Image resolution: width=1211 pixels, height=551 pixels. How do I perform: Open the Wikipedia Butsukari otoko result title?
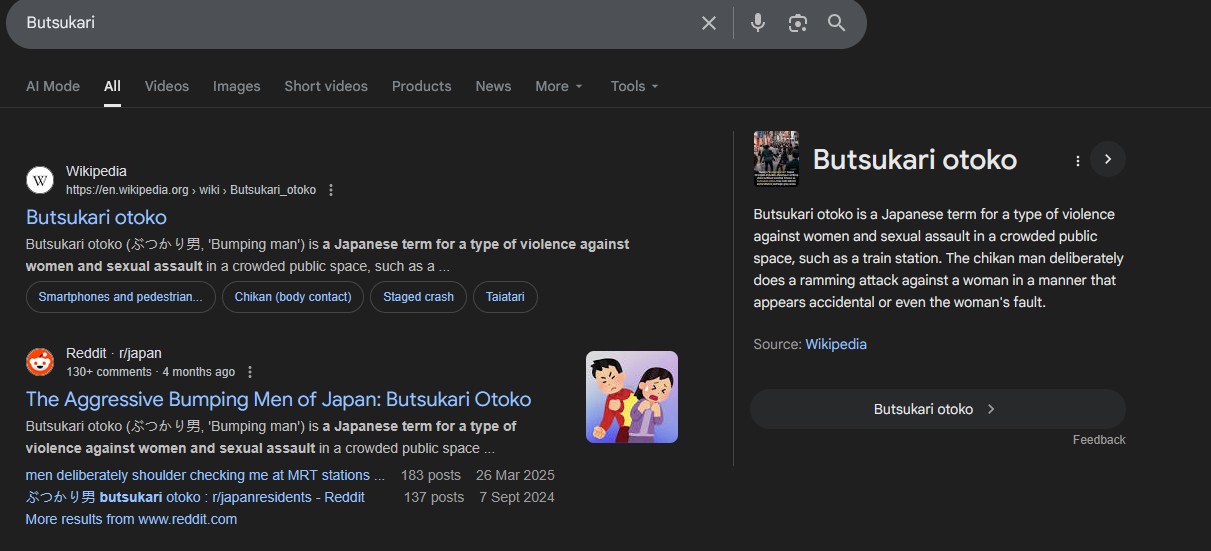(96, 217)
